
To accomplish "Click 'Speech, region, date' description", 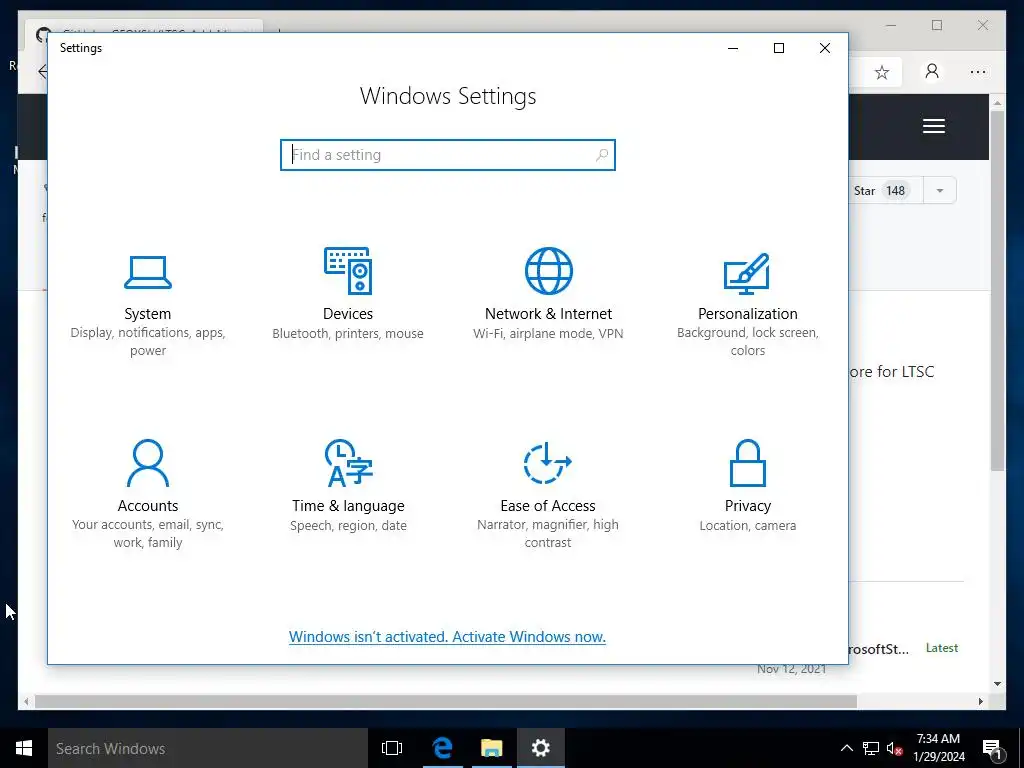I will [x=348, y=525].
